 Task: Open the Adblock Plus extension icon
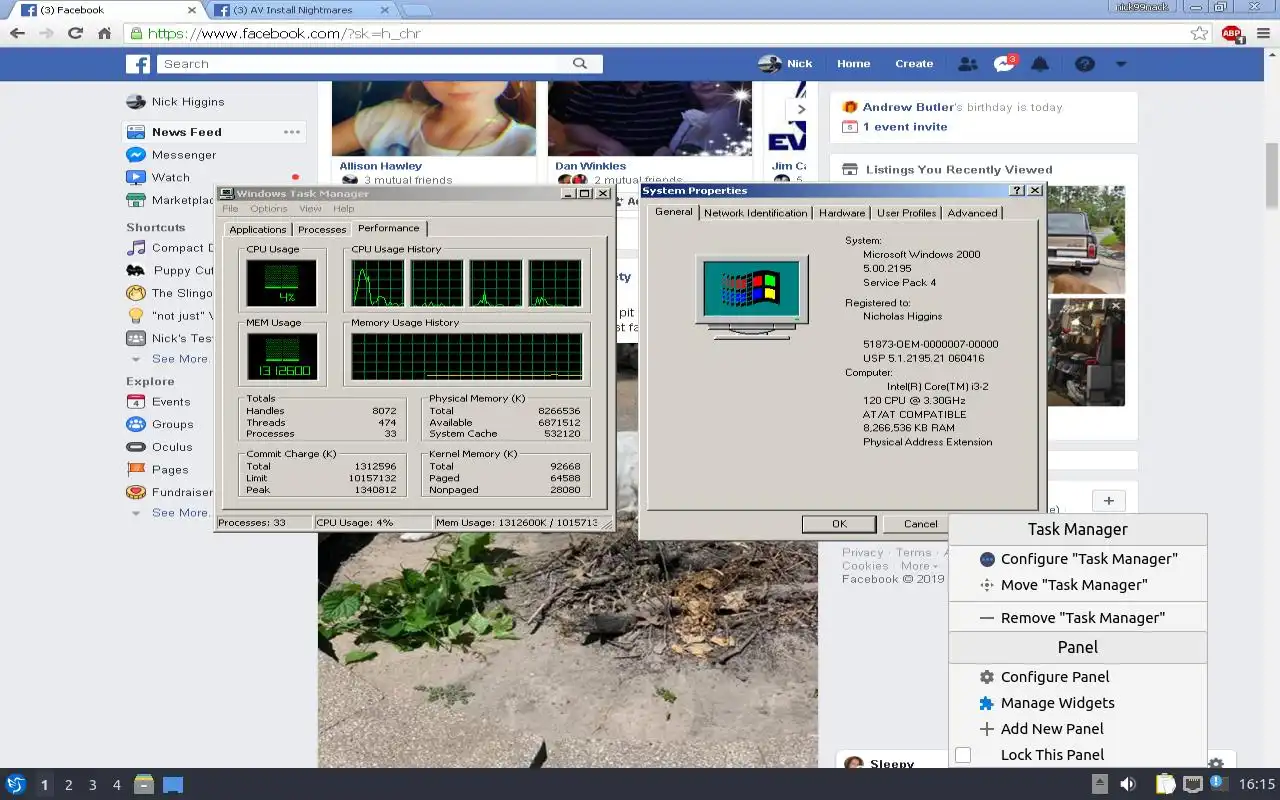[1231, 33]
